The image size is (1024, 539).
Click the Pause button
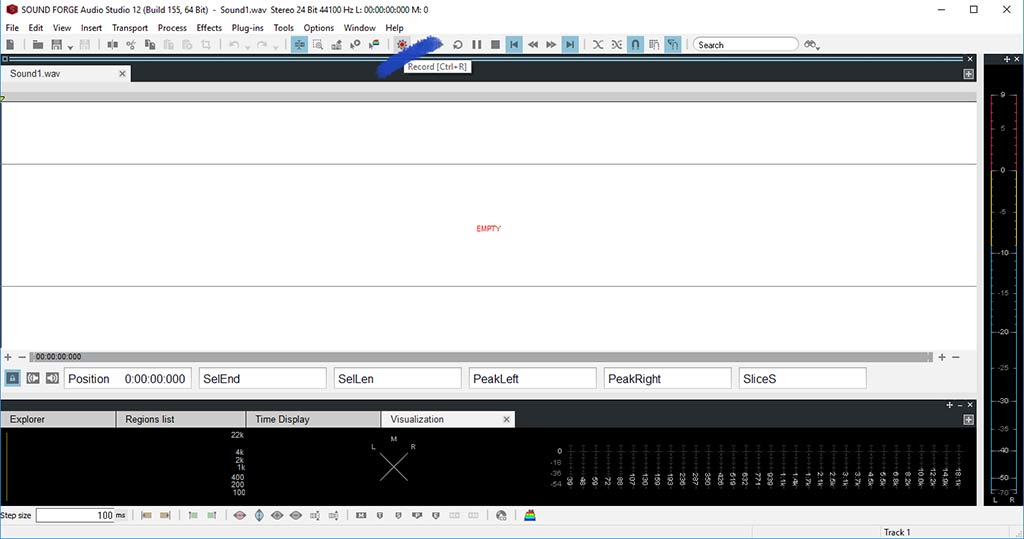point(477,44)
